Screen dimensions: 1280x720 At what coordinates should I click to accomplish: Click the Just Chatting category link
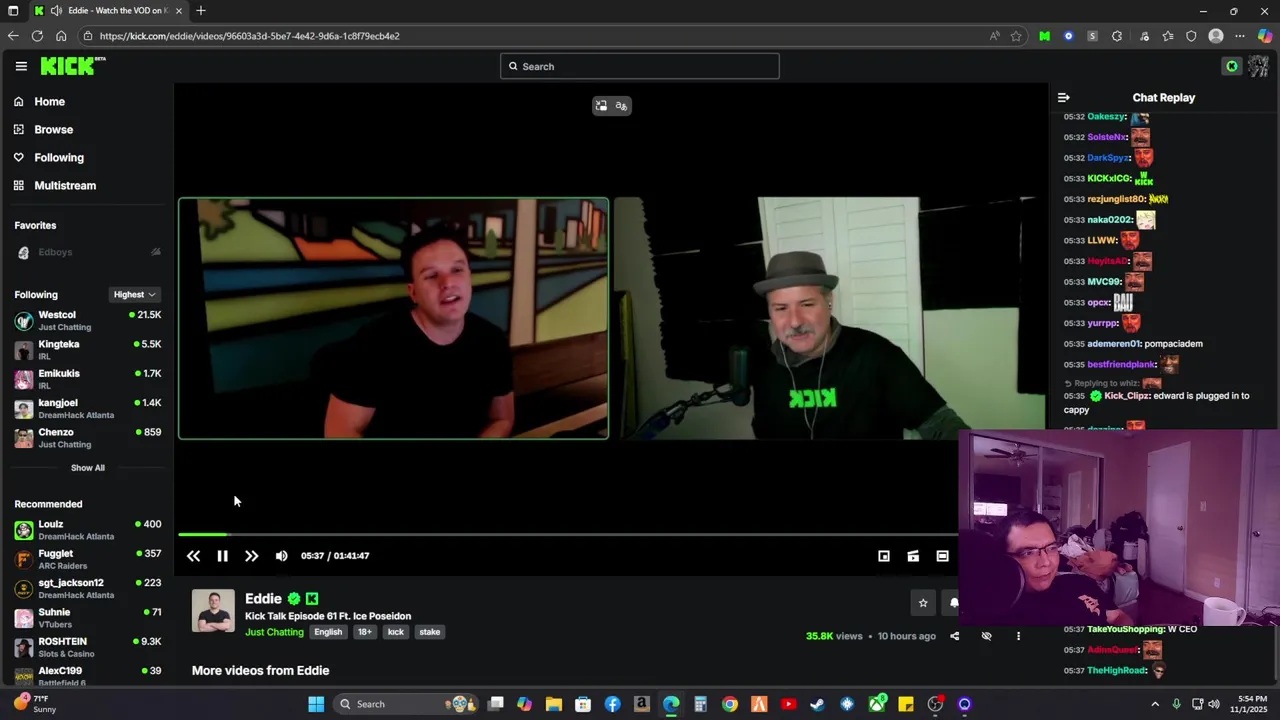click(274, 632)
